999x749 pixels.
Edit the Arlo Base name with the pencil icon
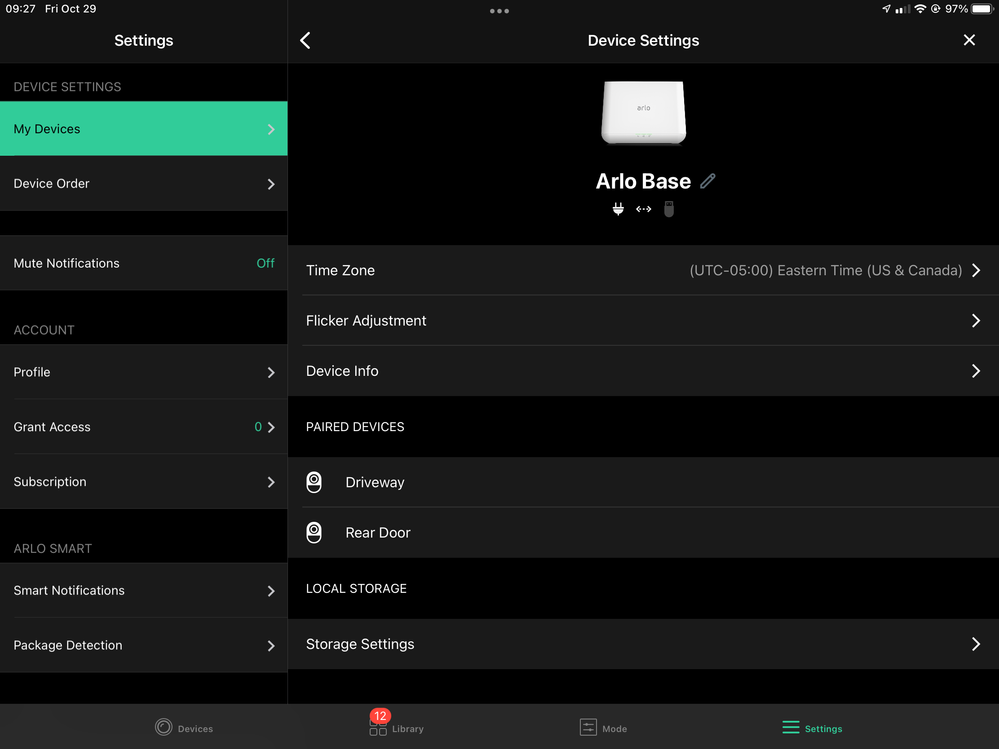tap(708, 182)
